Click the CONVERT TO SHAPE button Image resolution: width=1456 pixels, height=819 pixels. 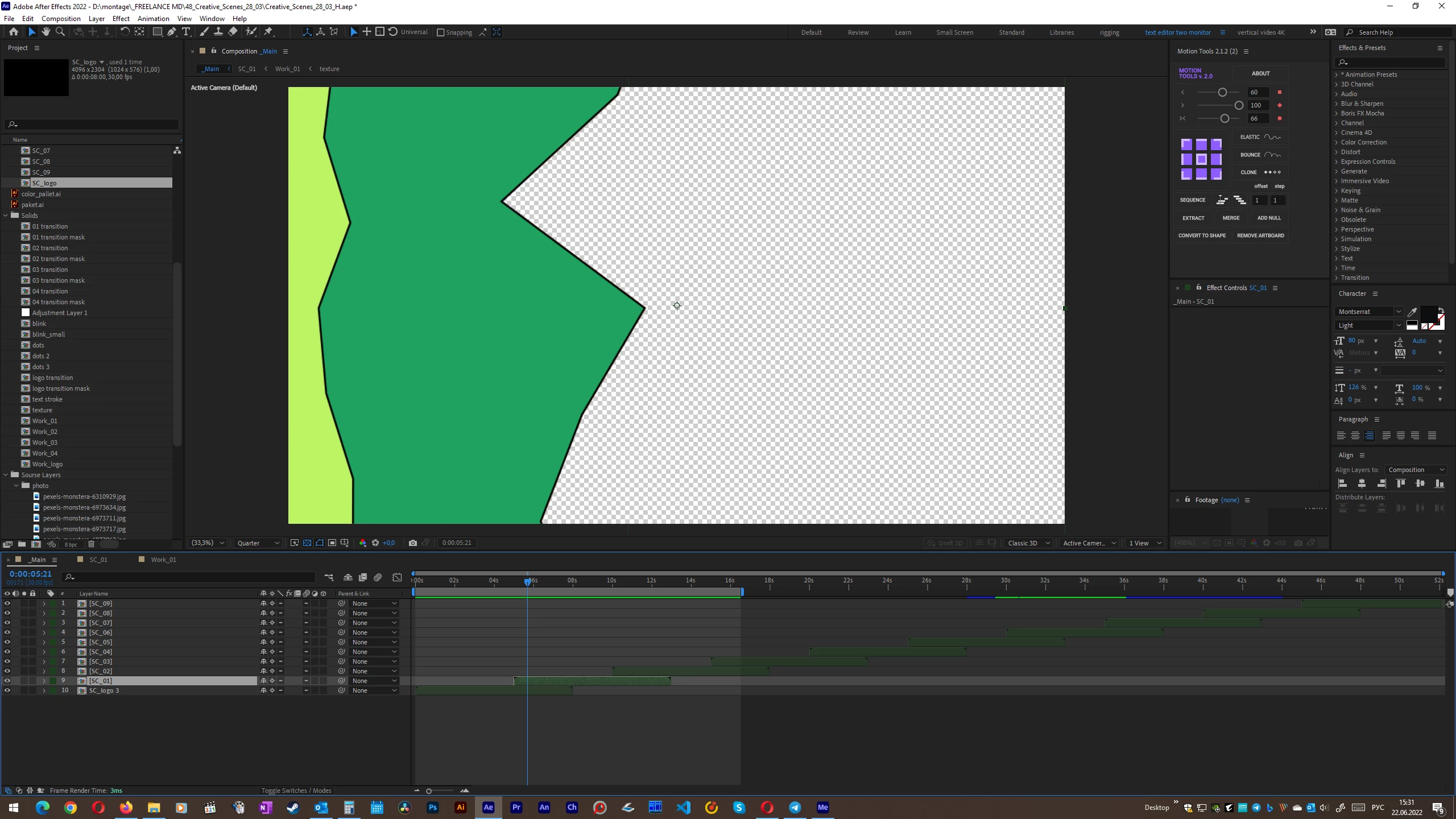point(1202,235)
